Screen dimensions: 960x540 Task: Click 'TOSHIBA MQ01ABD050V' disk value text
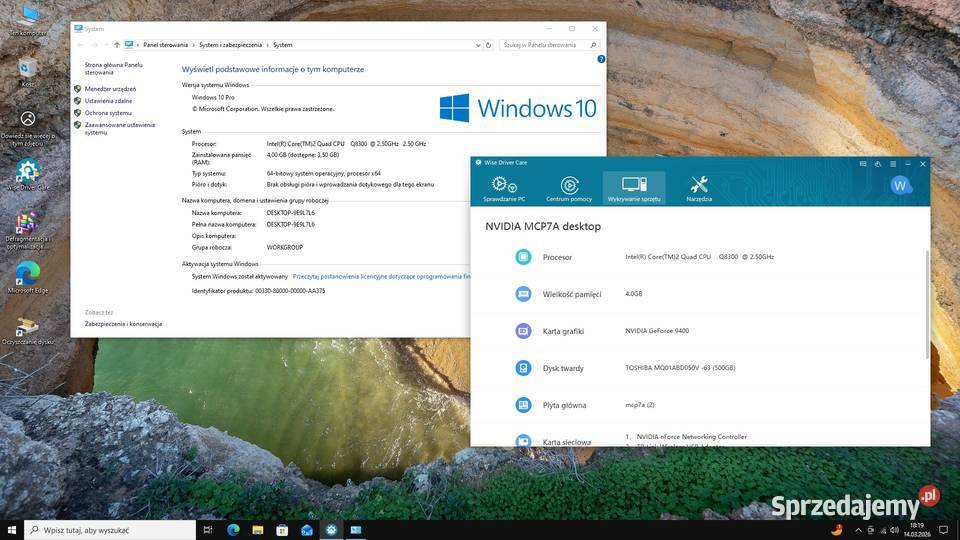click(680, 368)
